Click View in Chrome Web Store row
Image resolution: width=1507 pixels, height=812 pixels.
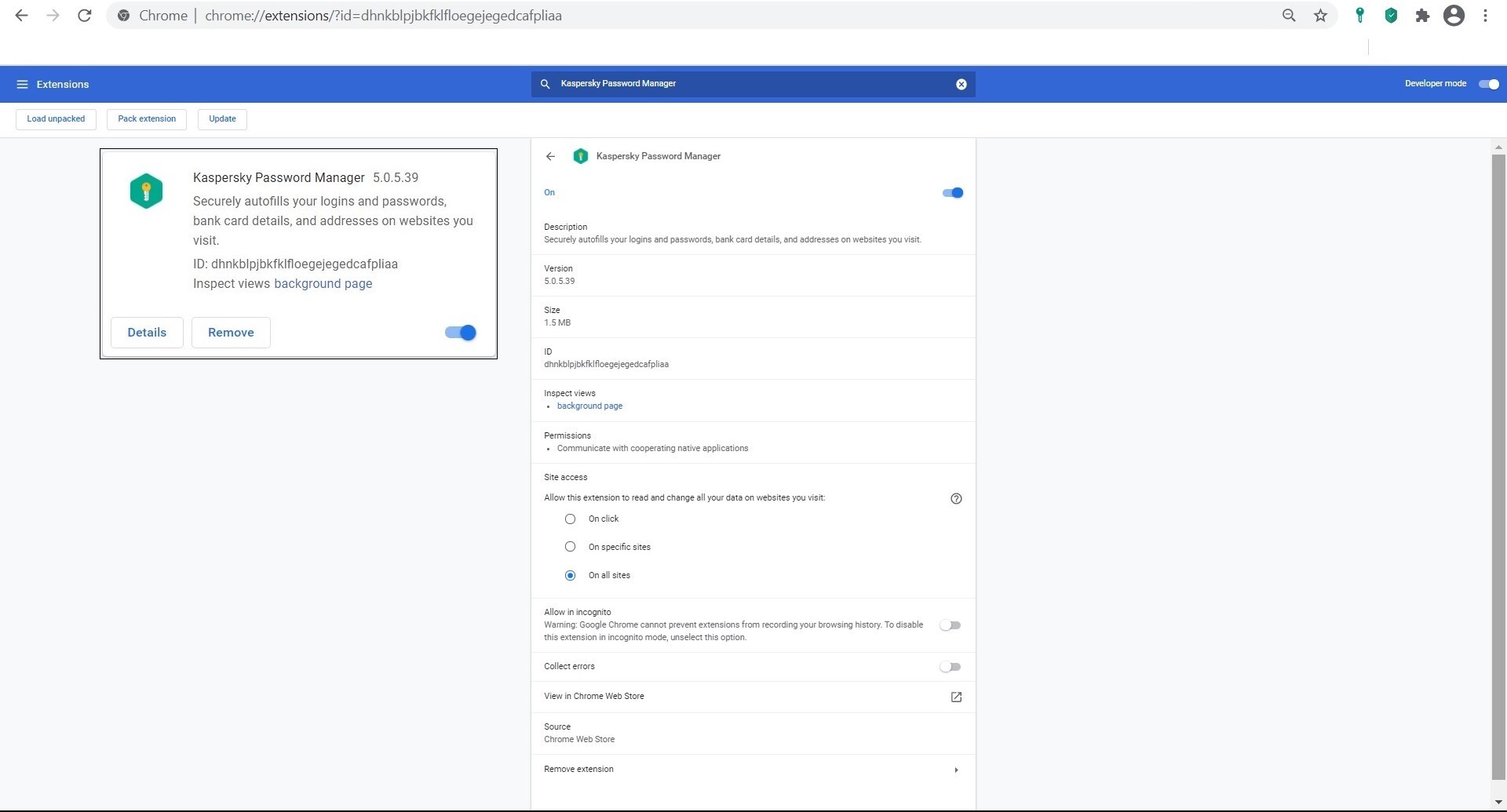click(x=753, y=697)
